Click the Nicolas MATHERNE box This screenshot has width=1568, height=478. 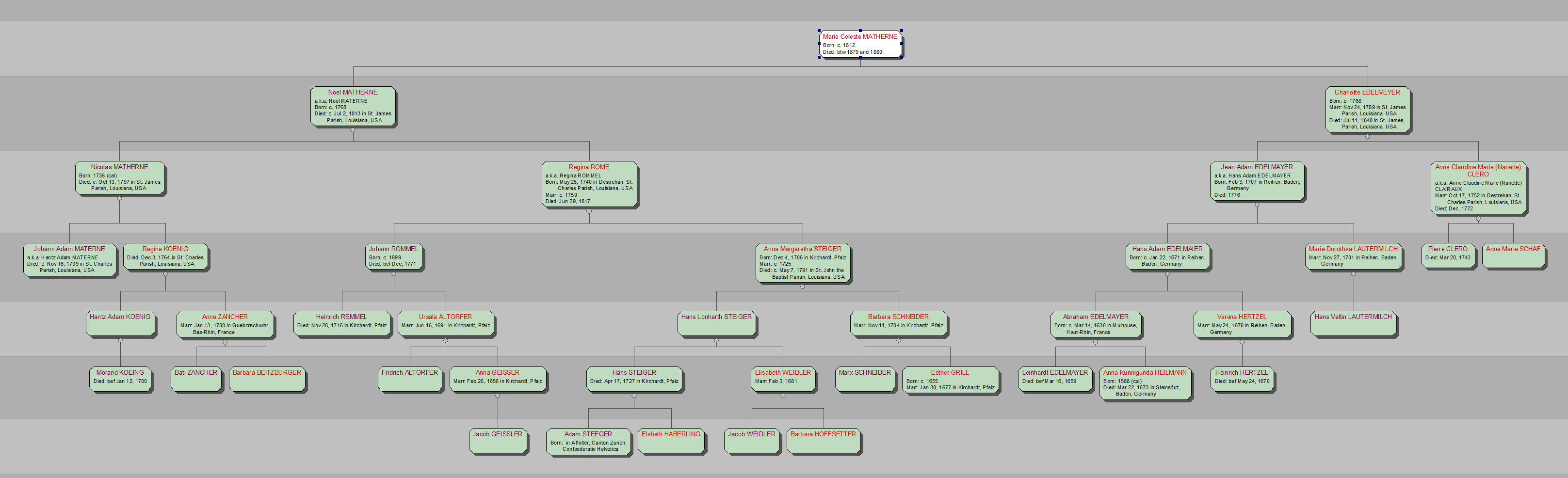tap(120, 177)
